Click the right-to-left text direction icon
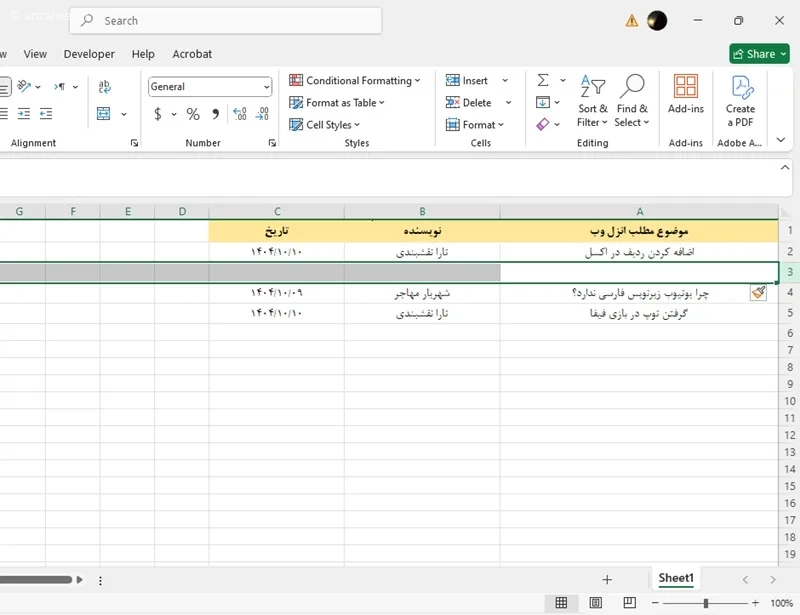Image resolution: width=800 pixels, height=615 pixels. pyautogui.click(x=60, y=87)
